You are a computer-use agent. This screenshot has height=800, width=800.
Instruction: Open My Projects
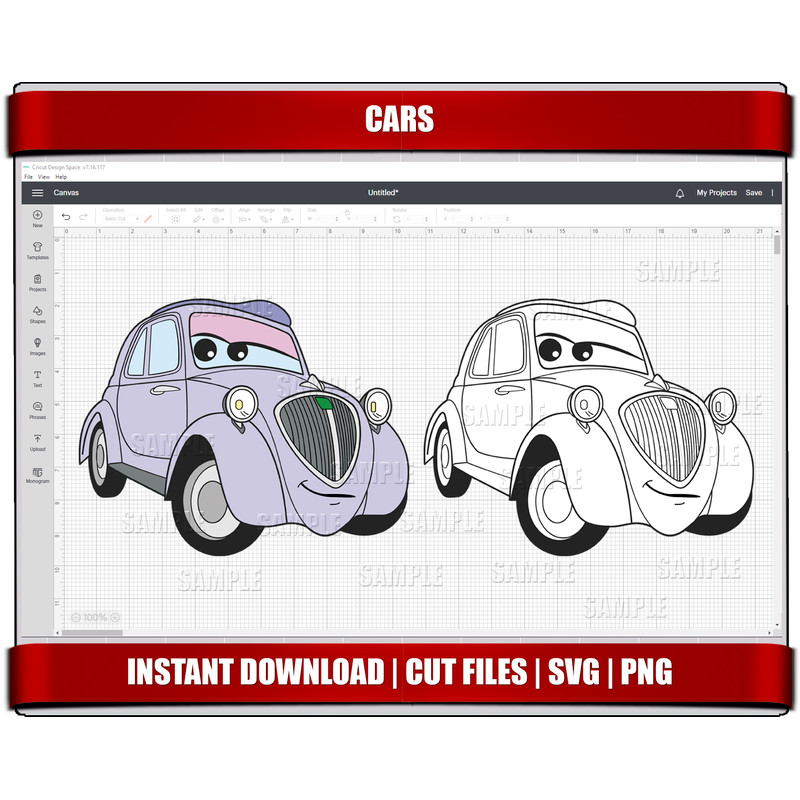[716, 192]
